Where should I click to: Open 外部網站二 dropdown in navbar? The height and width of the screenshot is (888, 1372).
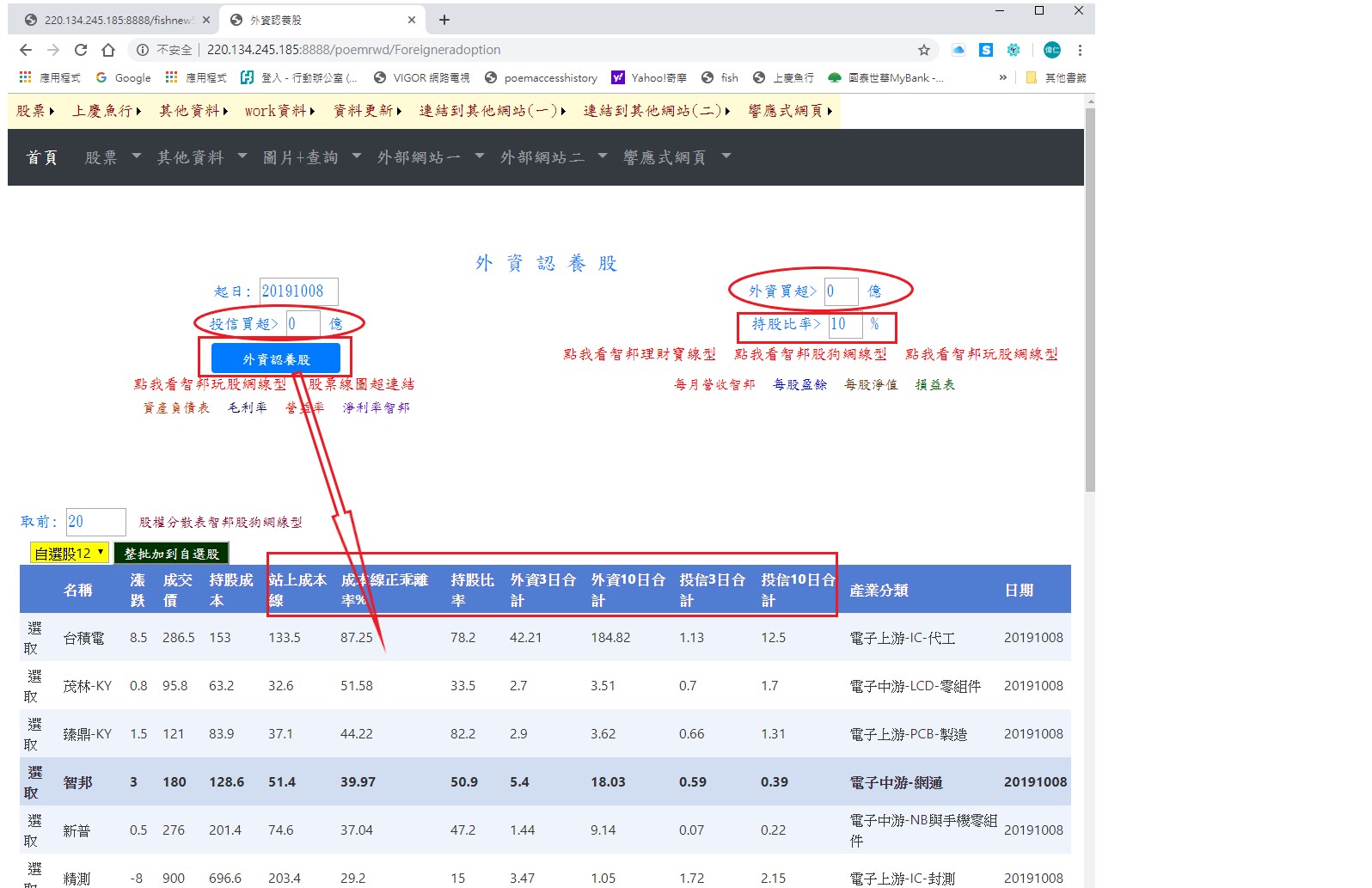click(x=554, y=157)
